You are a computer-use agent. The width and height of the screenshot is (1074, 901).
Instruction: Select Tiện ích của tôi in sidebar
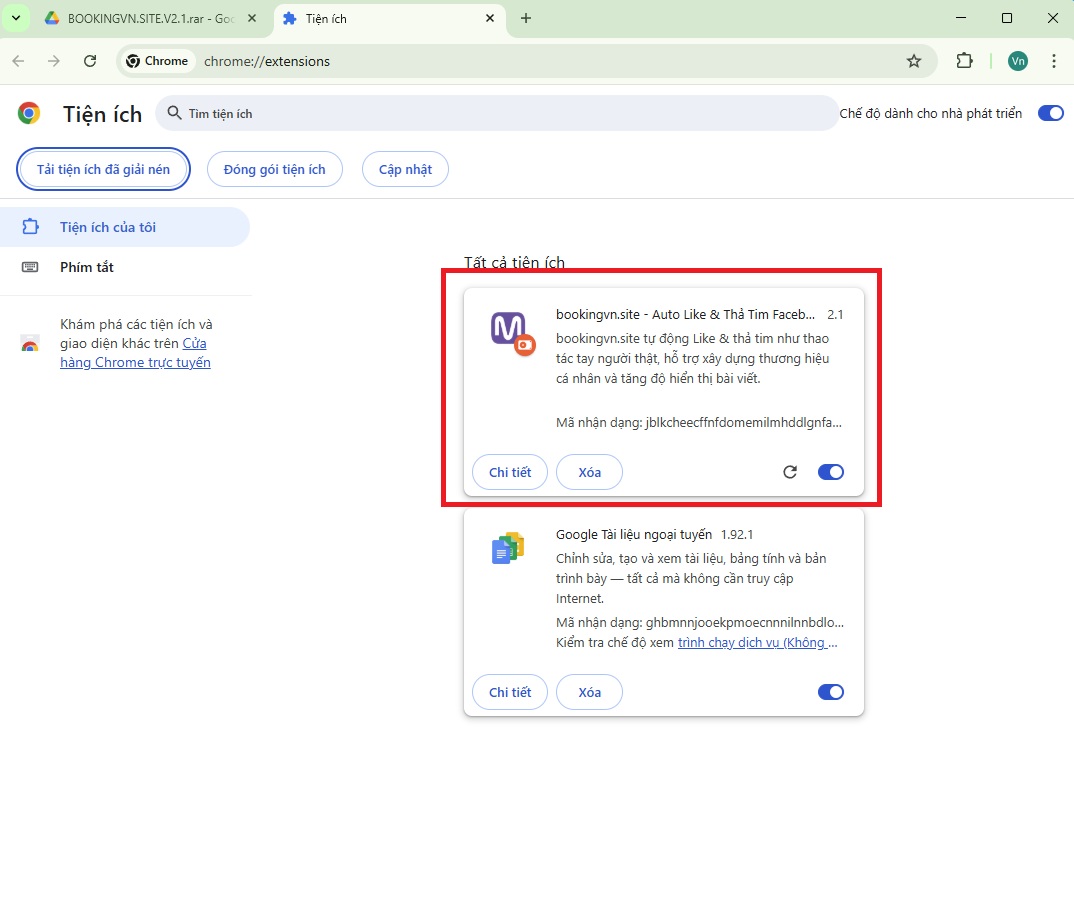125,227
